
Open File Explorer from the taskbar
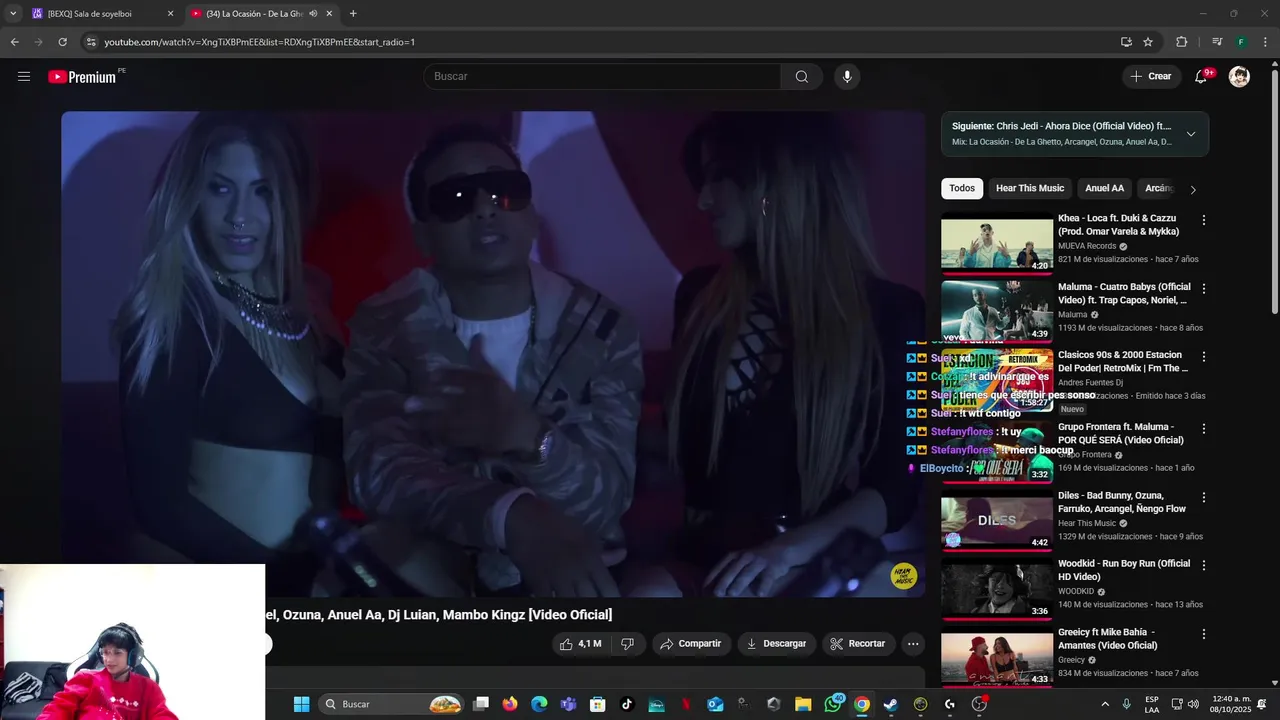point(803,704)
